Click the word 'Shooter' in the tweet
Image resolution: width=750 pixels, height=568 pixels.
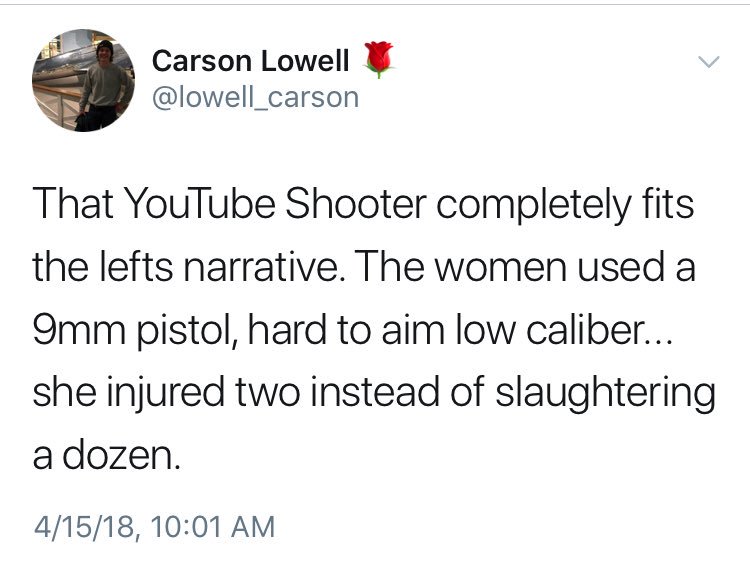pos(356,203)
